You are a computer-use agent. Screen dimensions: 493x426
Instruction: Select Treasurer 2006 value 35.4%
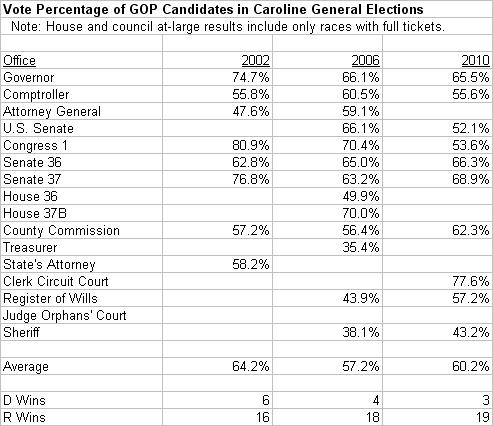click(327, 247)
